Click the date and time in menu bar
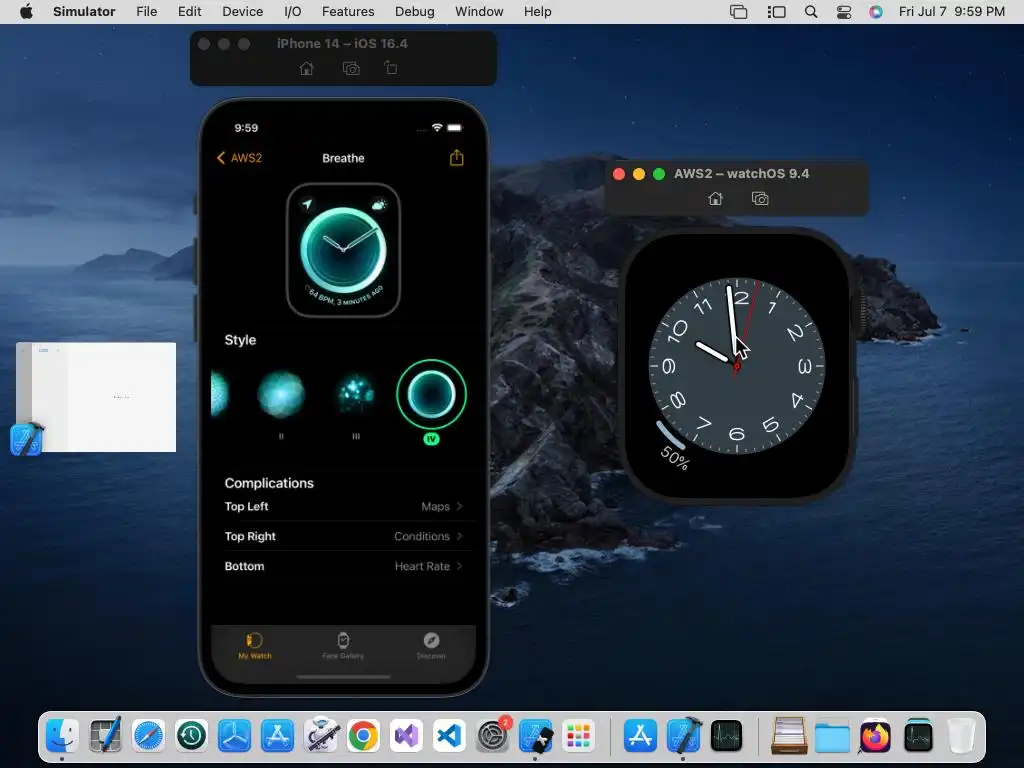The width and height of the screenshot is (1024, 768). click(x=952, y=12)
